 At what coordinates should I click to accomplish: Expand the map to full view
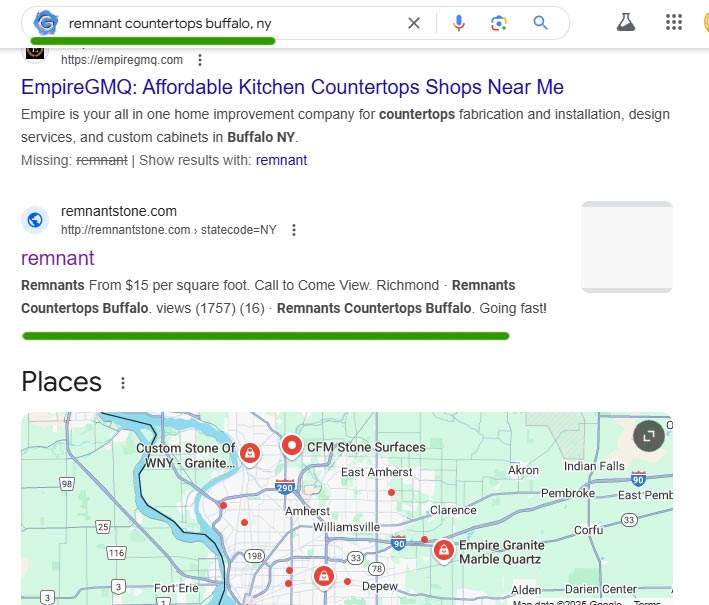click(649, 436)
